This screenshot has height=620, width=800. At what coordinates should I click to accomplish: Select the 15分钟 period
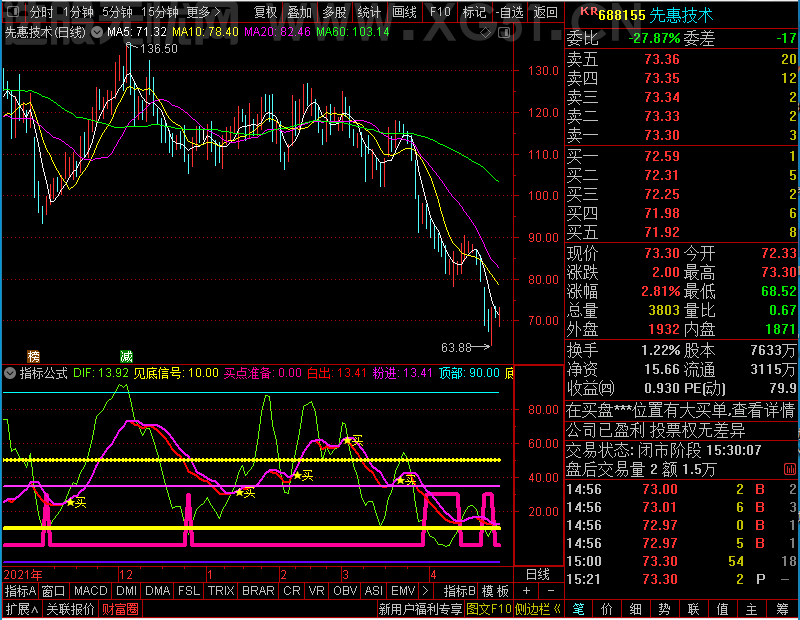[x=159, y=12]
